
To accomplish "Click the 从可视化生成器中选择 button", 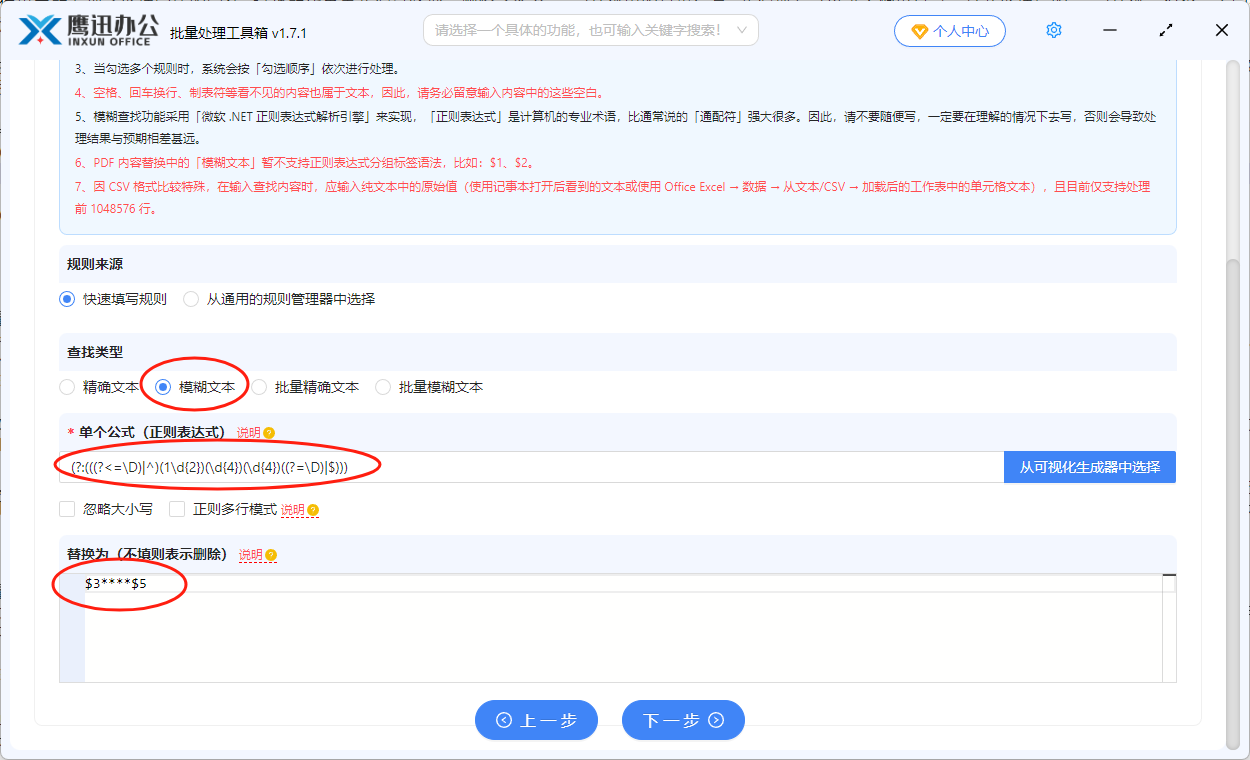I will coord(1089,467).
